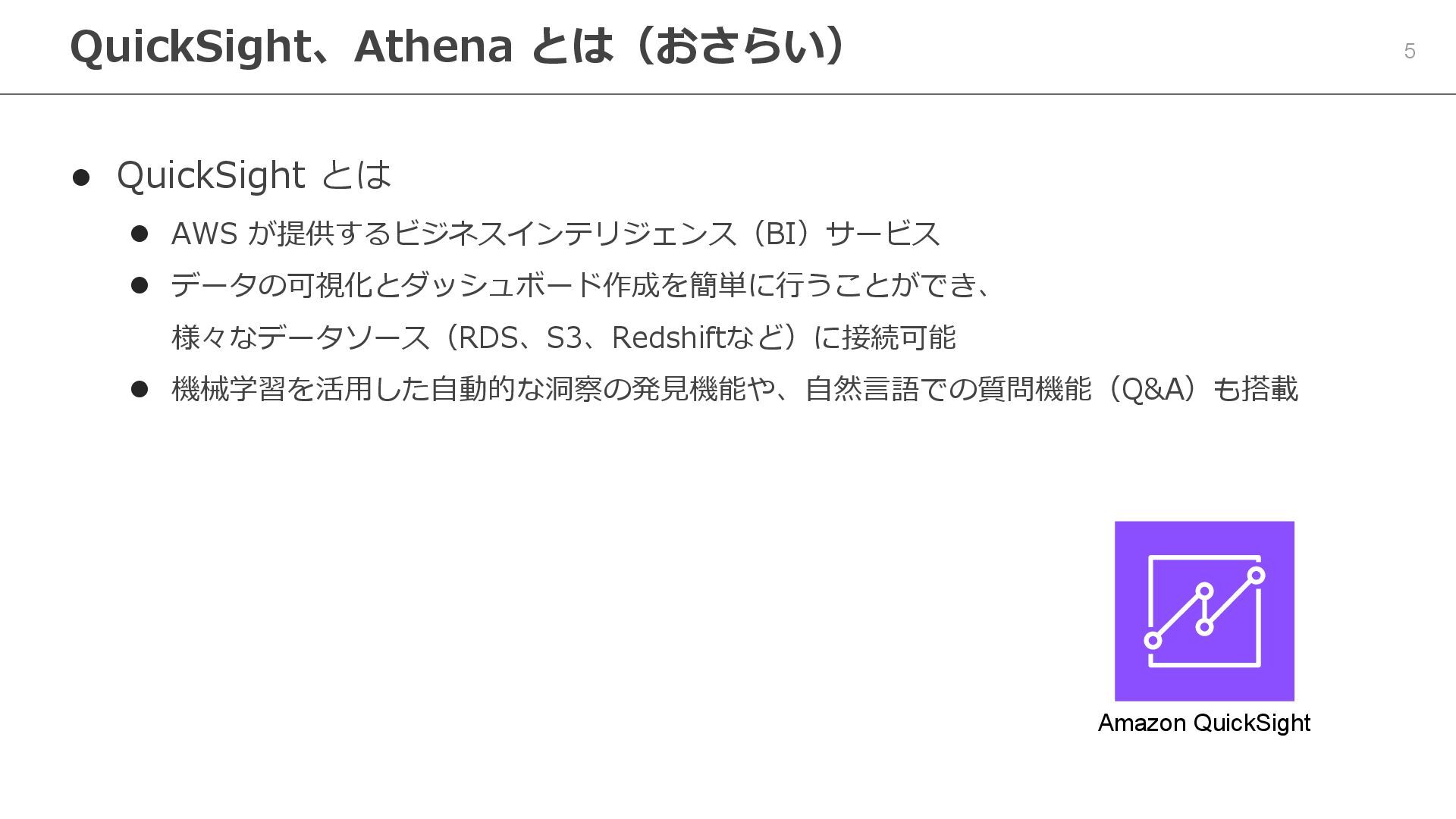Click the text 自然言語での質問機能（Q&A）も搭載
1456x819 pixels.
(1051, 389)
